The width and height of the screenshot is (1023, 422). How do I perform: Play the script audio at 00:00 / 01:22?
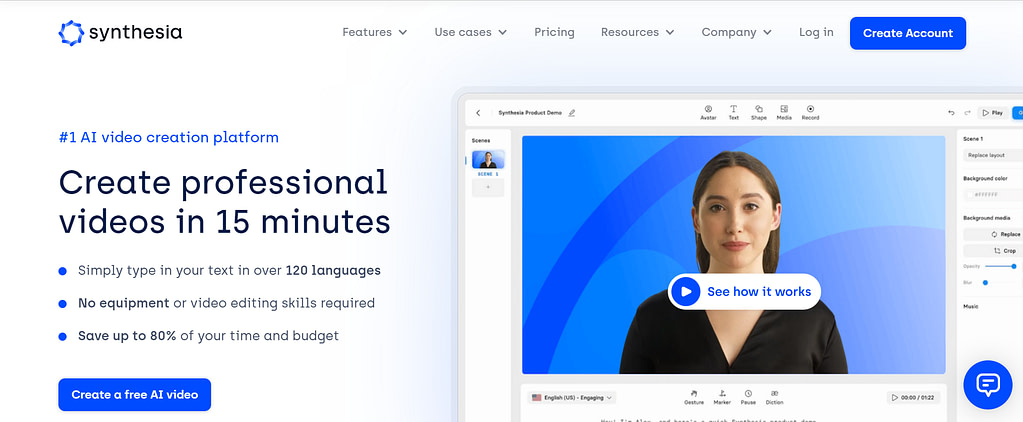(x=913, y=397)
